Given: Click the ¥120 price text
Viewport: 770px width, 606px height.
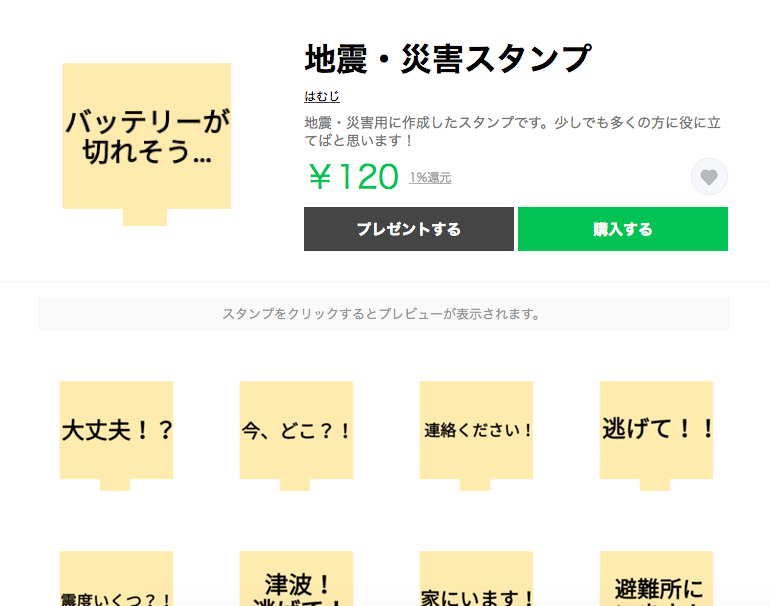Looking at the screenshot, I should point(353,177).
